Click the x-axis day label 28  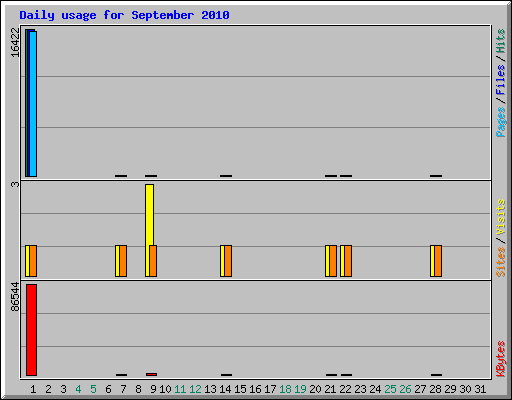(x=435, y=389)
